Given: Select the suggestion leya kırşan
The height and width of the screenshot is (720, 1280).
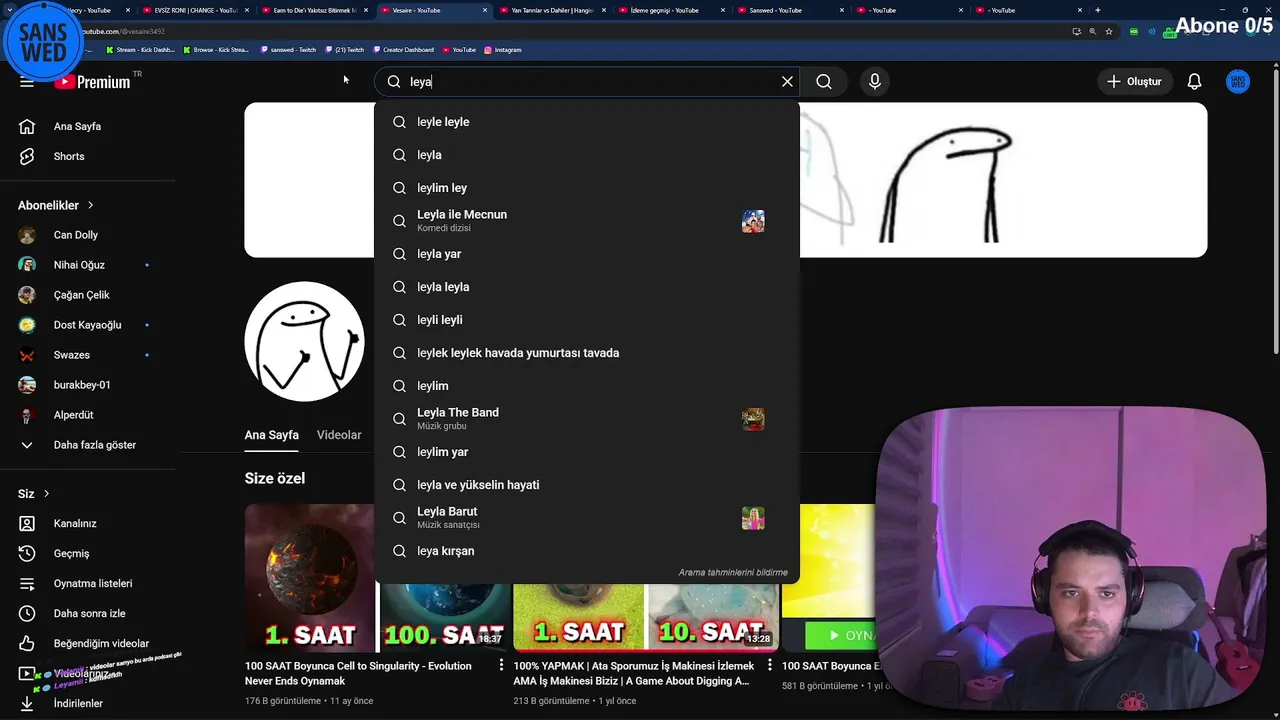Looking at the screenshot, I should tap(587, 551).
